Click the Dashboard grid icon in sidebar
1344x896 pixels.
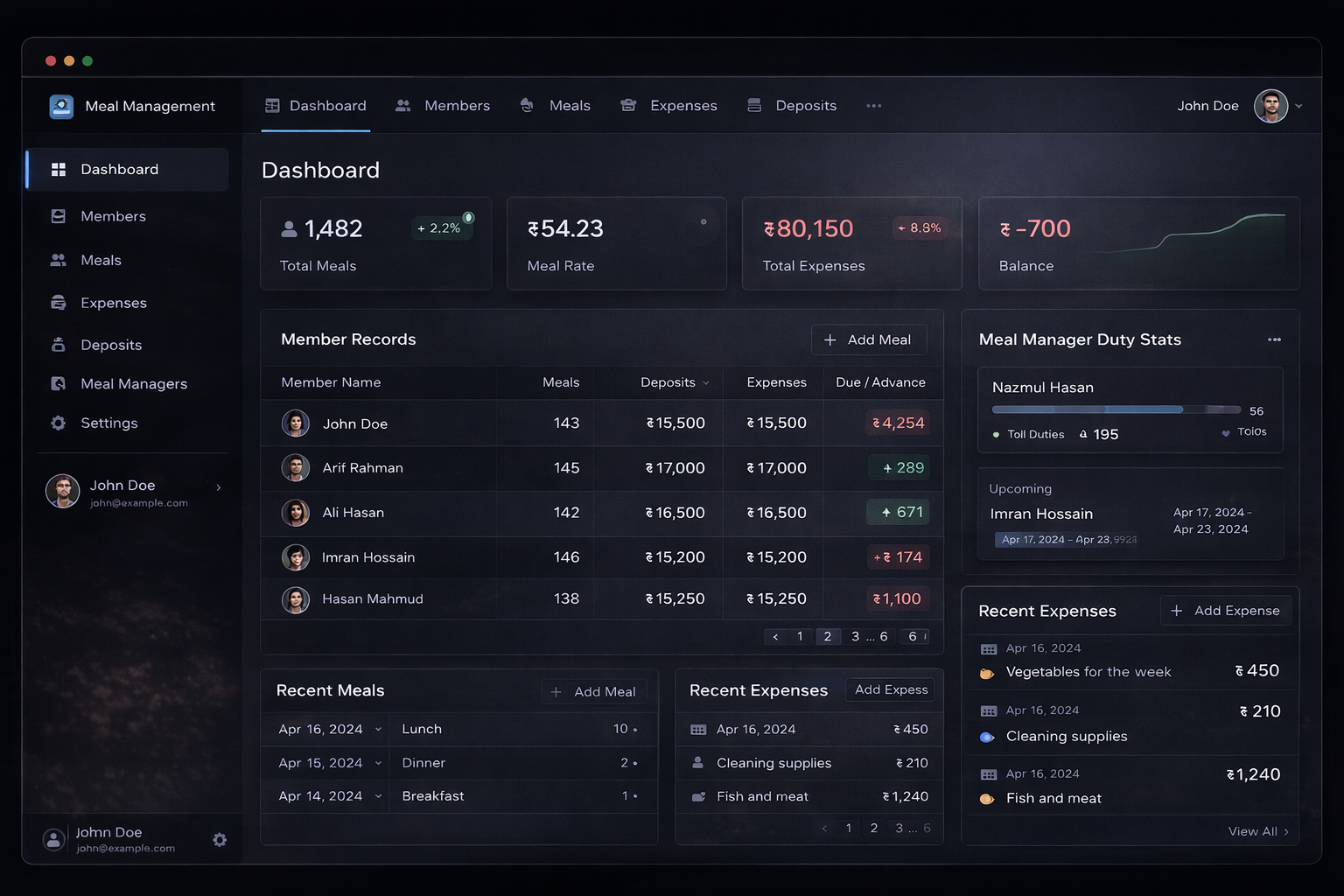tap(59, 170)
